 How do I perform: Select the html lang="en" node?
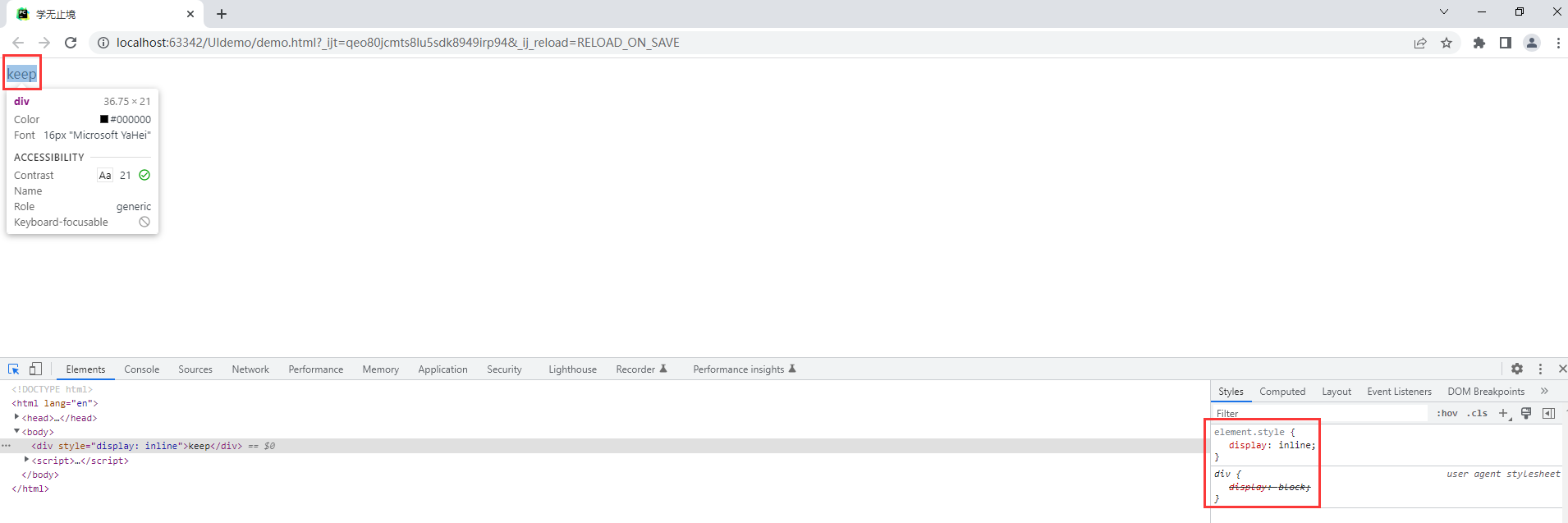pyautogui.click(x=54, y=403)
